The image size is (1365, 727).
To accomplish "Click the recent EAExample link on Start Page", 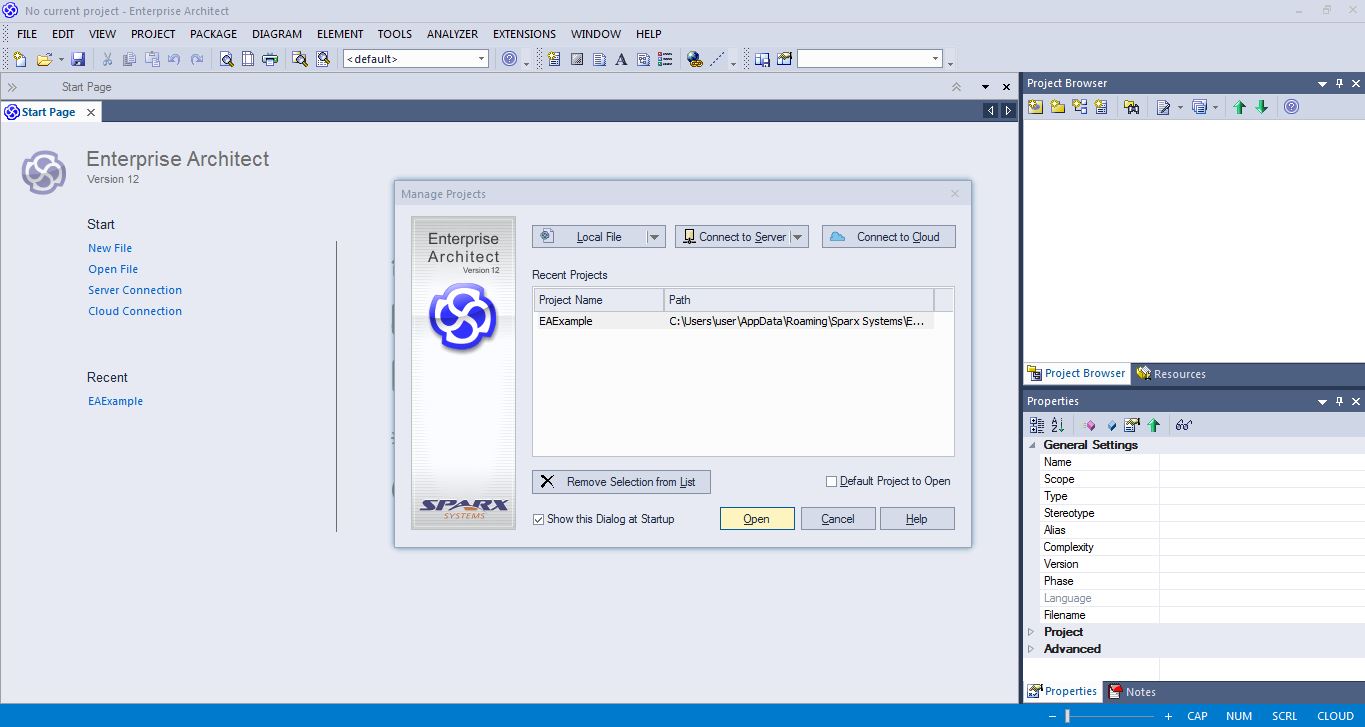I will [115, 401].
